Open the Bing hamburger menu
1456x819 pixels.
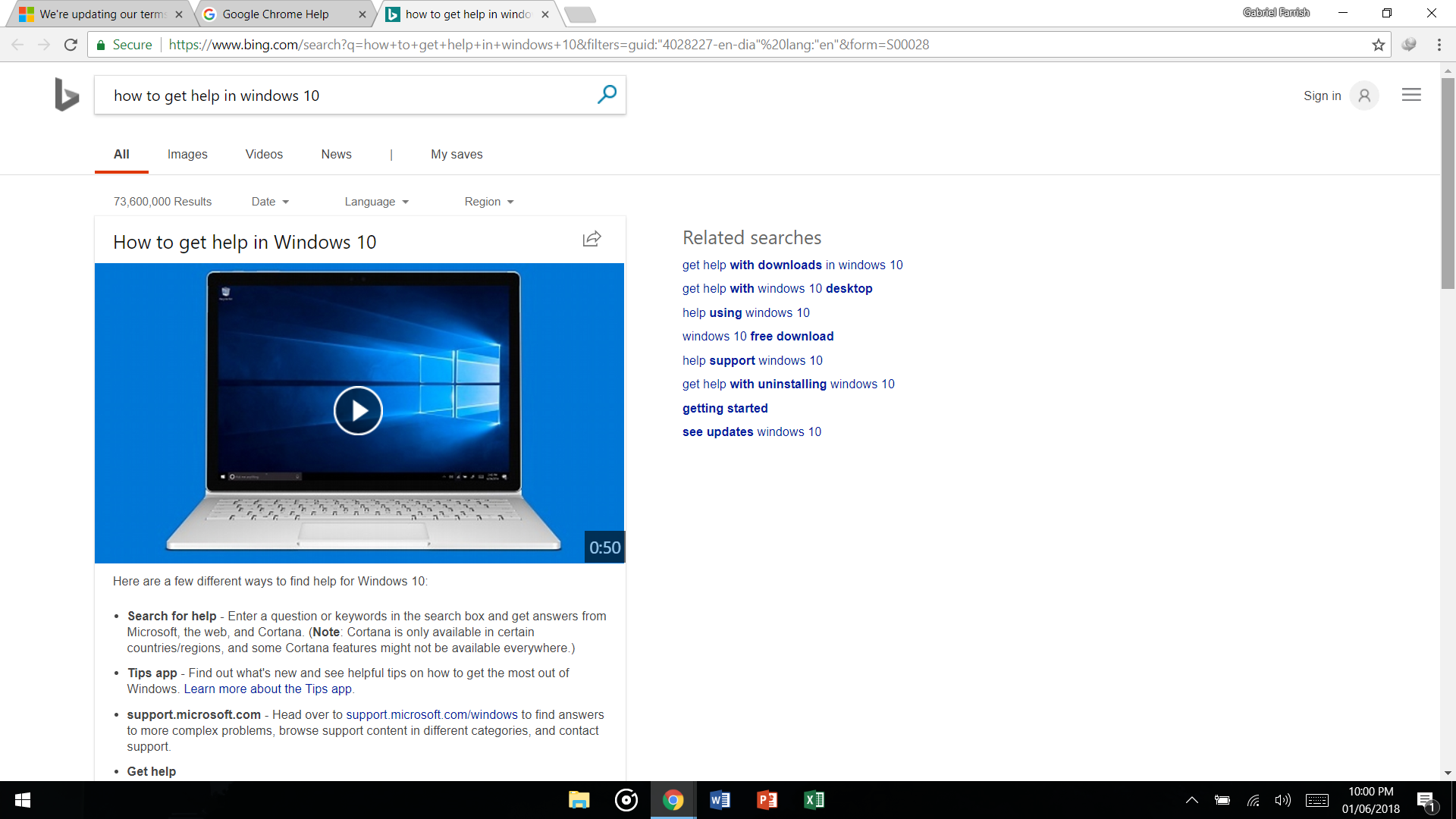pos(1411,96)
